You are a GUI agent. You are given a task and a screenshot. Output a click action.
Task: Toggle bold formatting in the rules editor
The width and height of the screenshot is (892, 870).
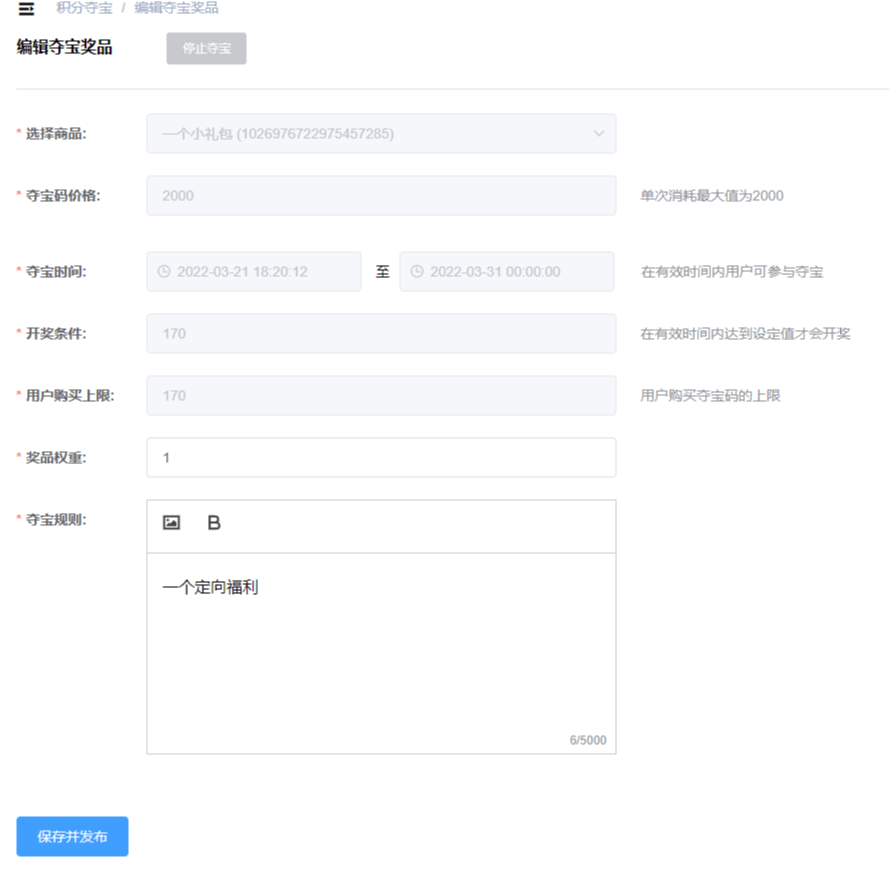(x=213, y=523)
